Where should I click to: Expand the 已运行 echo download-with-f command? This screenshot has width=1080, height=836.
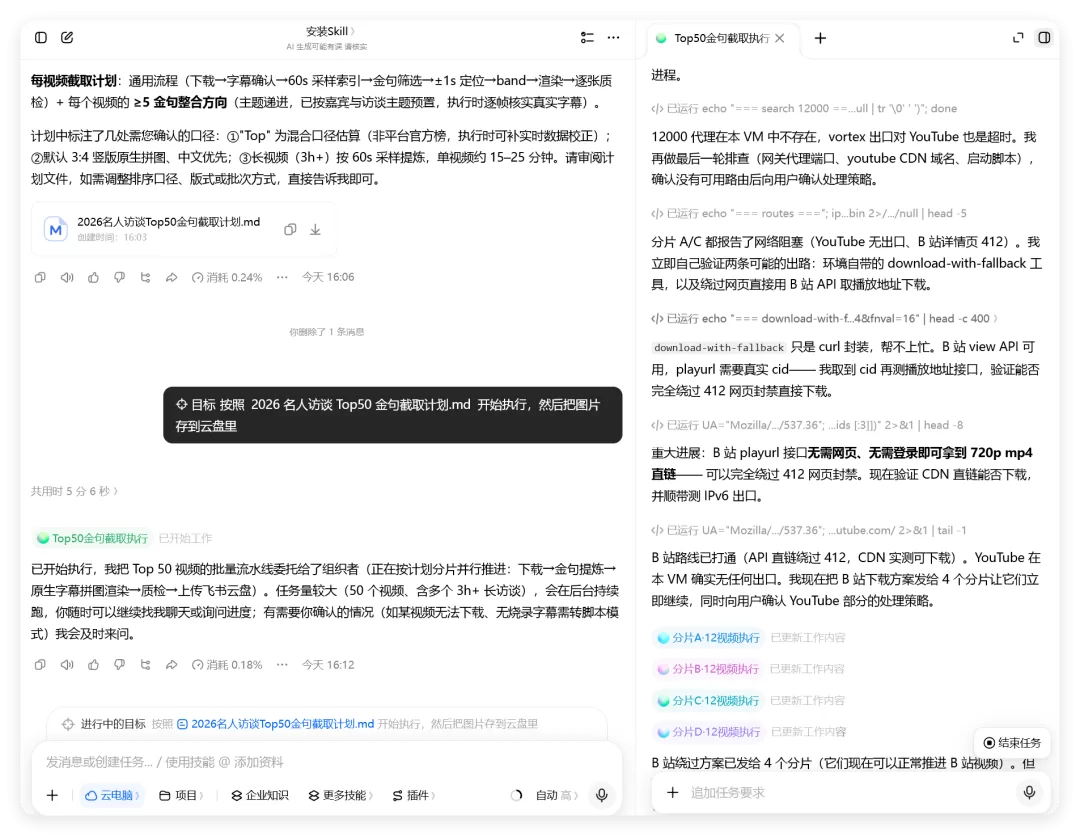(x=824, y=319)
